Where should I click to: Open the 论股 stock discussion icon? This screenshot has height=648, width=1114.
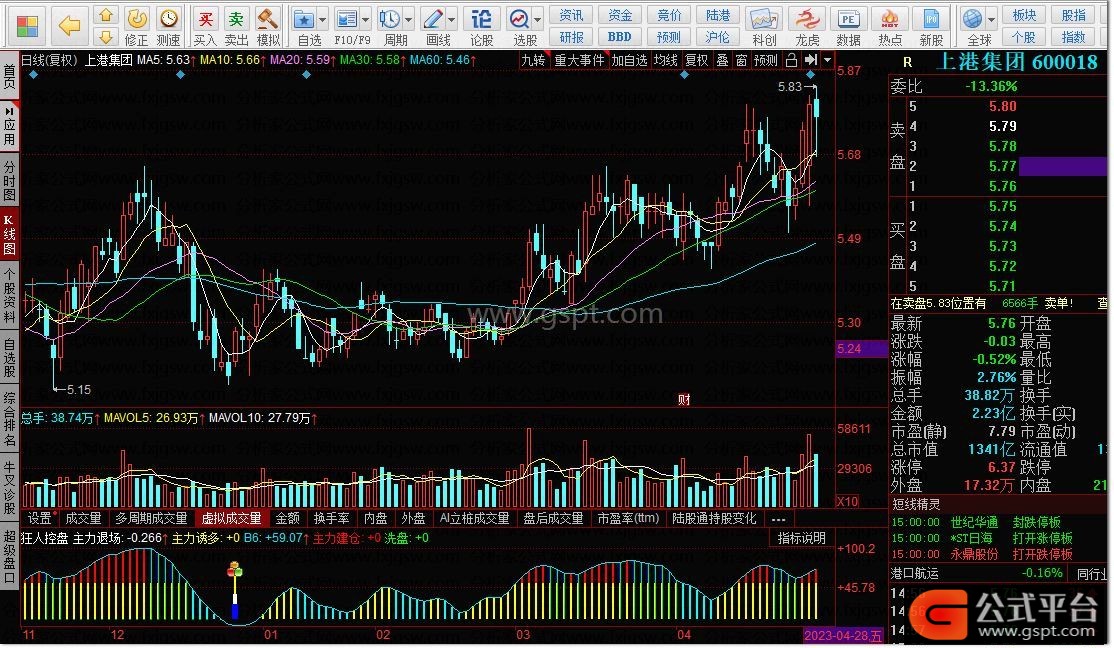tap(482, 26)
